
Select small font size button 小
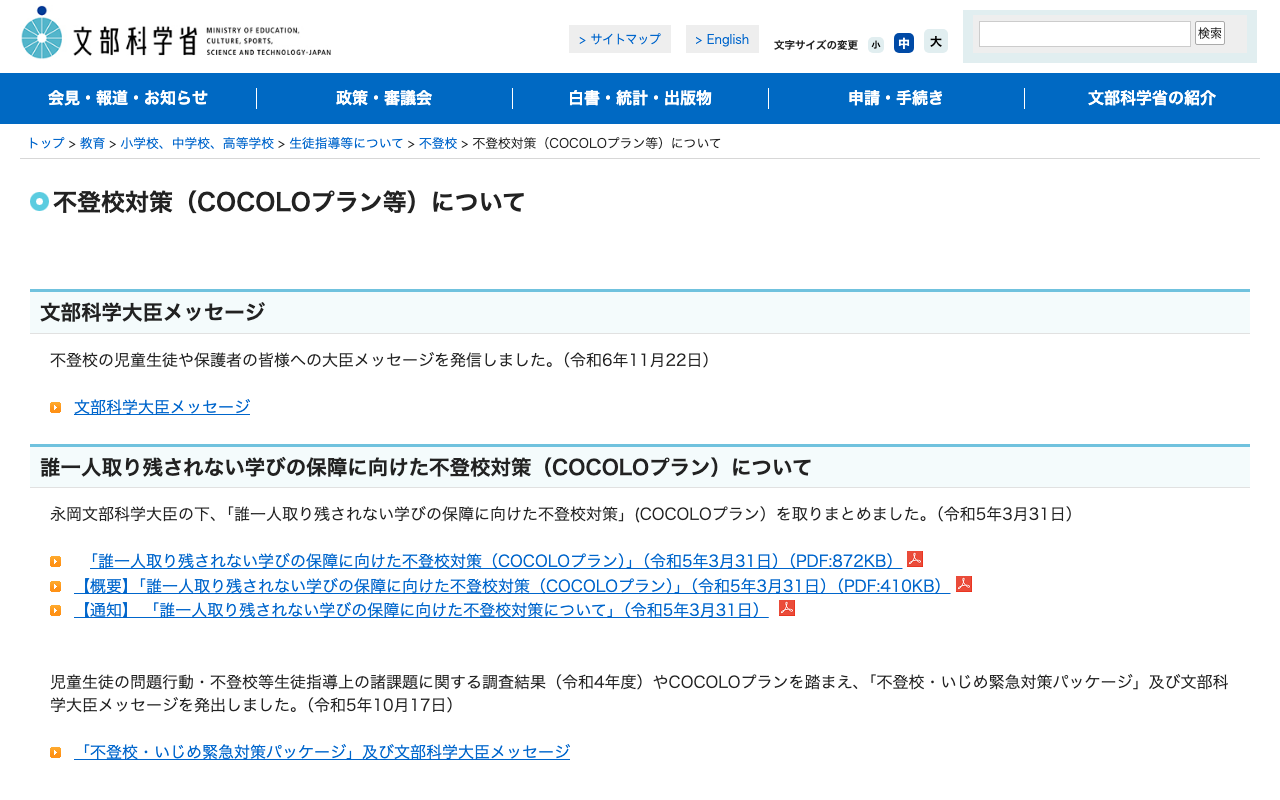[x=876, y=44]
